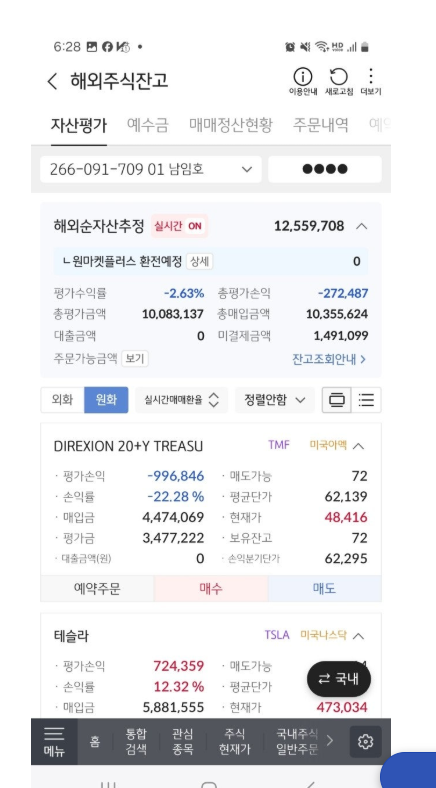Select 원화 currency display
The image size is (436, 788).
(106, 400)
